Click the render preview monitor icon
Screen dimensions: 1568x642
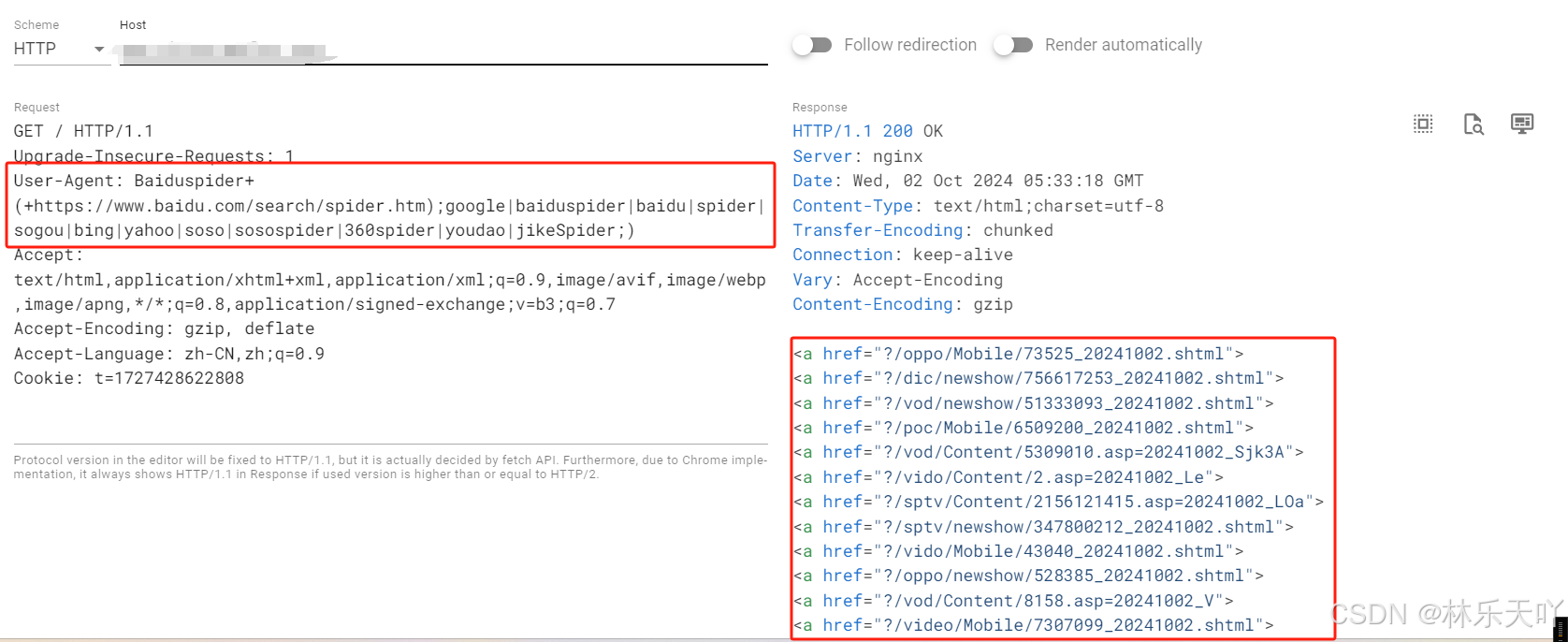point(1522,124)
